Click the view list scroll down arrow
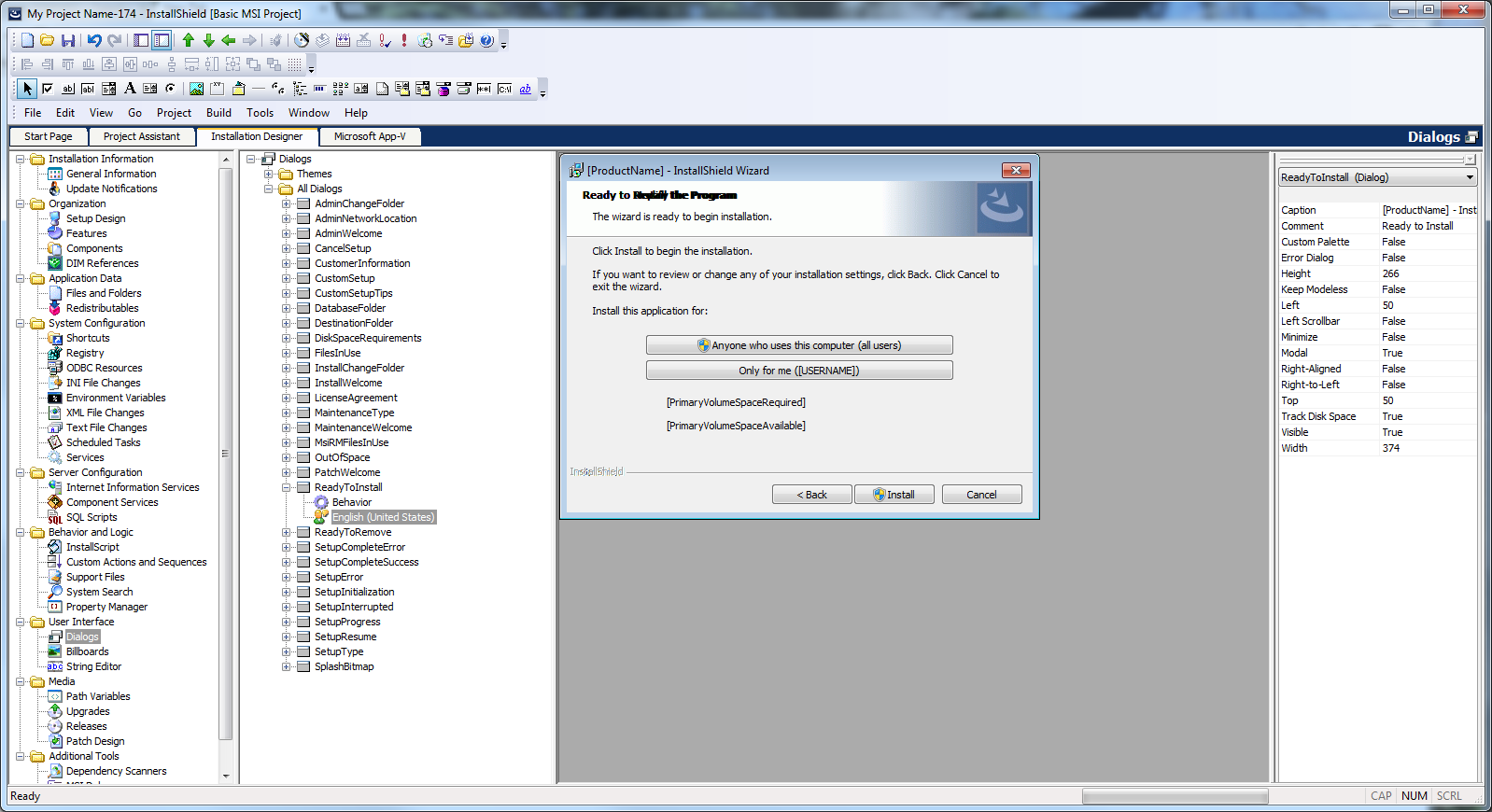 click(225, 776)
